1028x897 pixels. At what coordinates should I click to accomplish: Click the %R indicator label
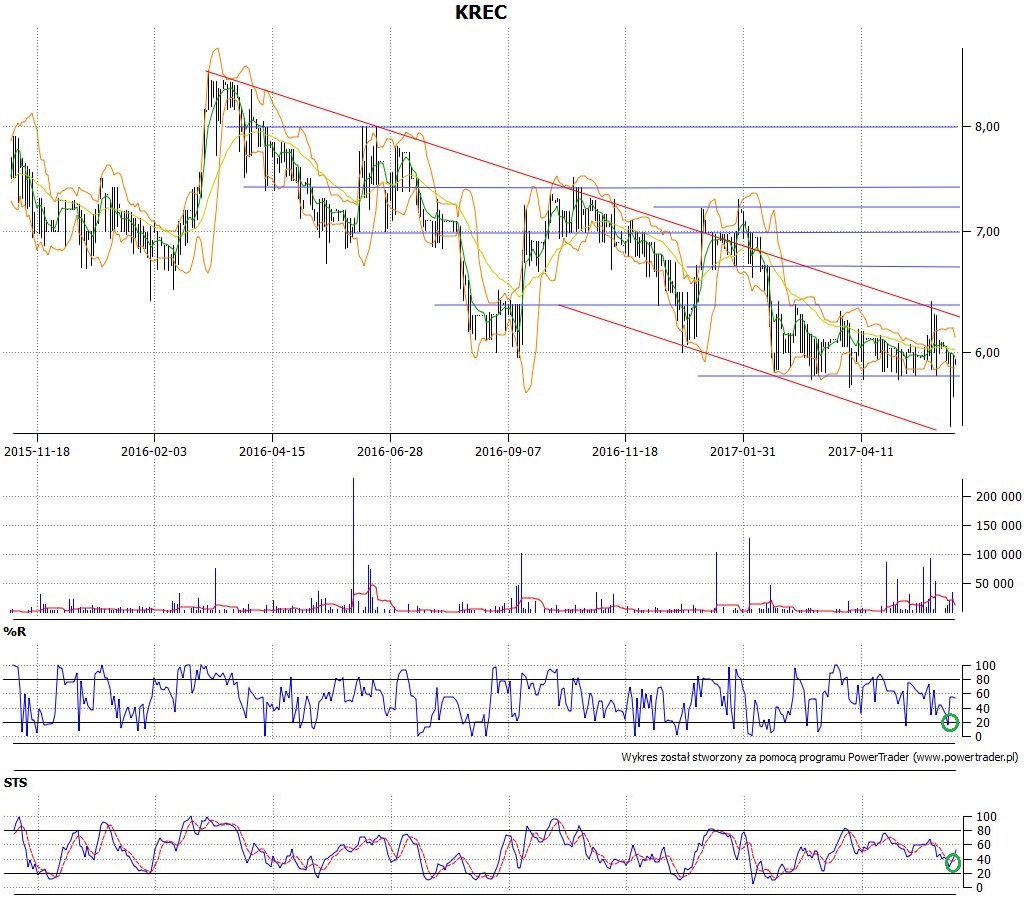pos(14,632)
